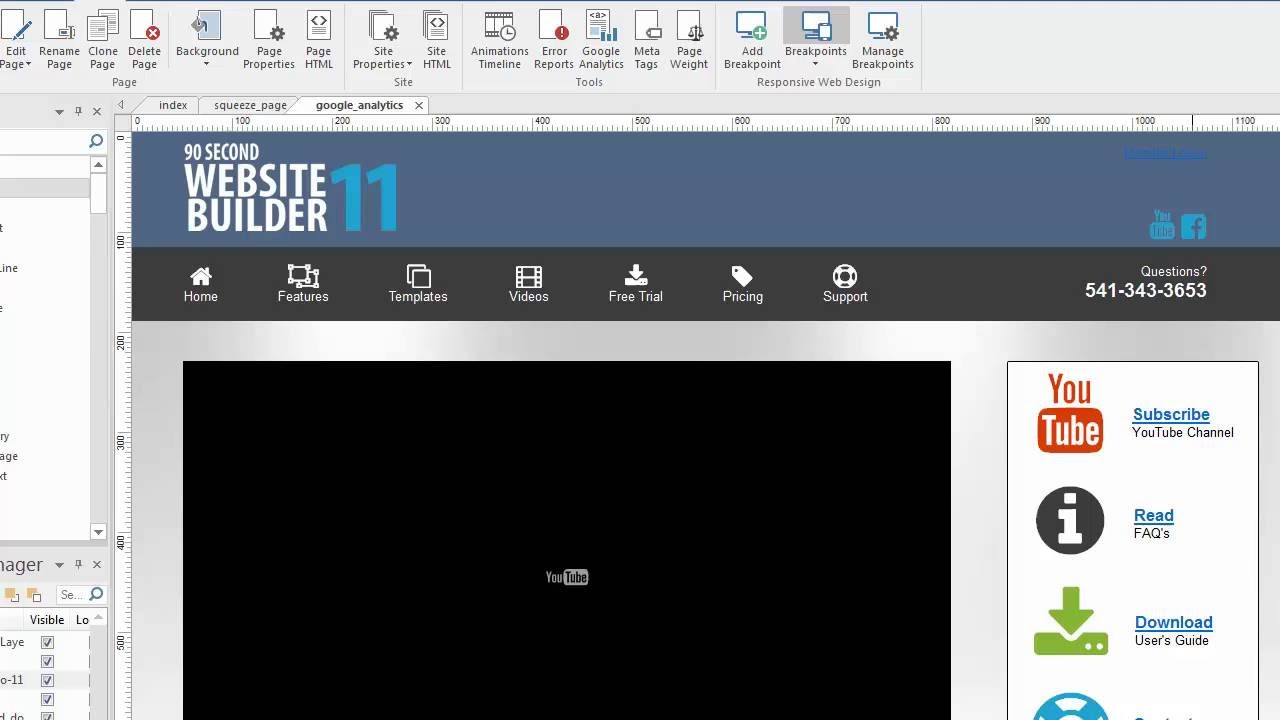
Task: Close the google_analytics tab
Action: point(419,105)
